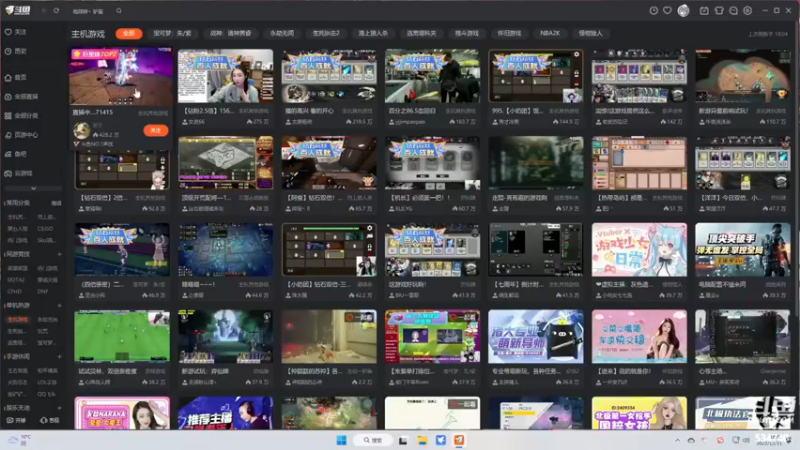This screenshot has height=450, width=800.
Task: Open CFHD category in sidebar
Action: pos(14,291)
